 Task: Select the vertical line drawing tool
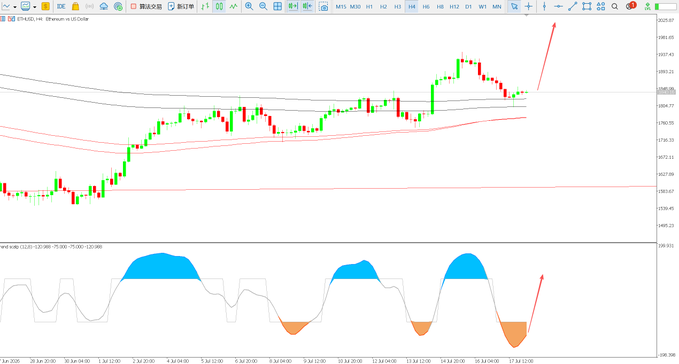544,6
